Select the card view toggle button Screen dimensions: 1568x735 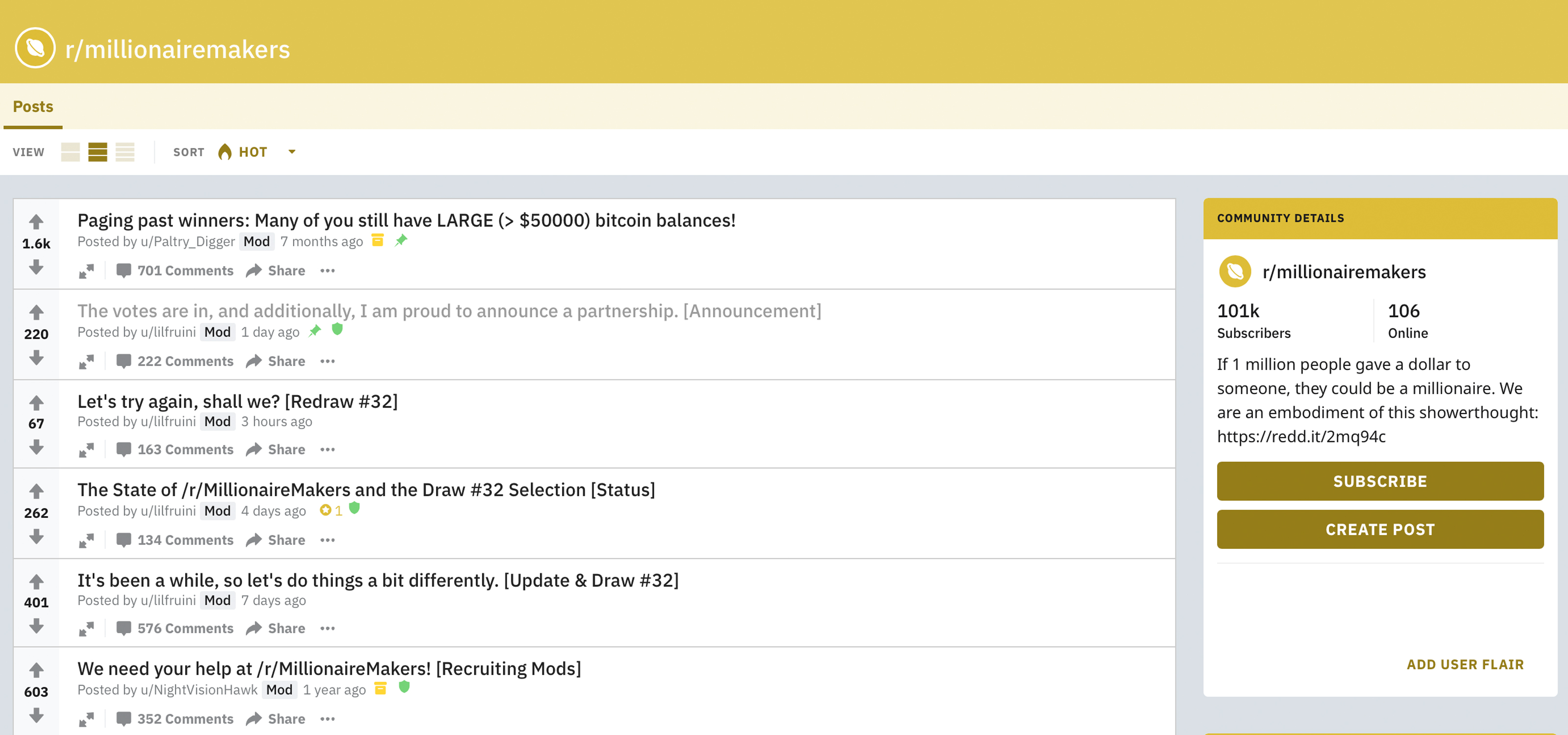point(69,152)
